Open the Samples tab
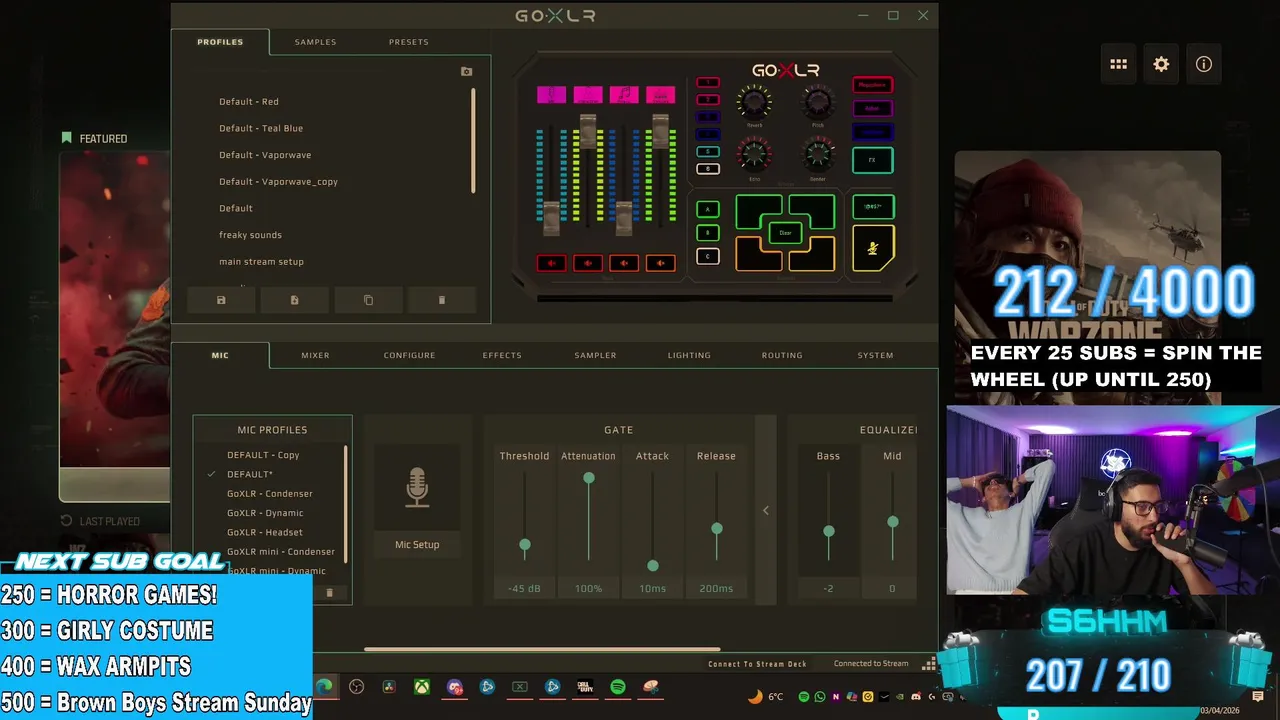This screenshot has height=720, width=1280. (x=315, y=42)
